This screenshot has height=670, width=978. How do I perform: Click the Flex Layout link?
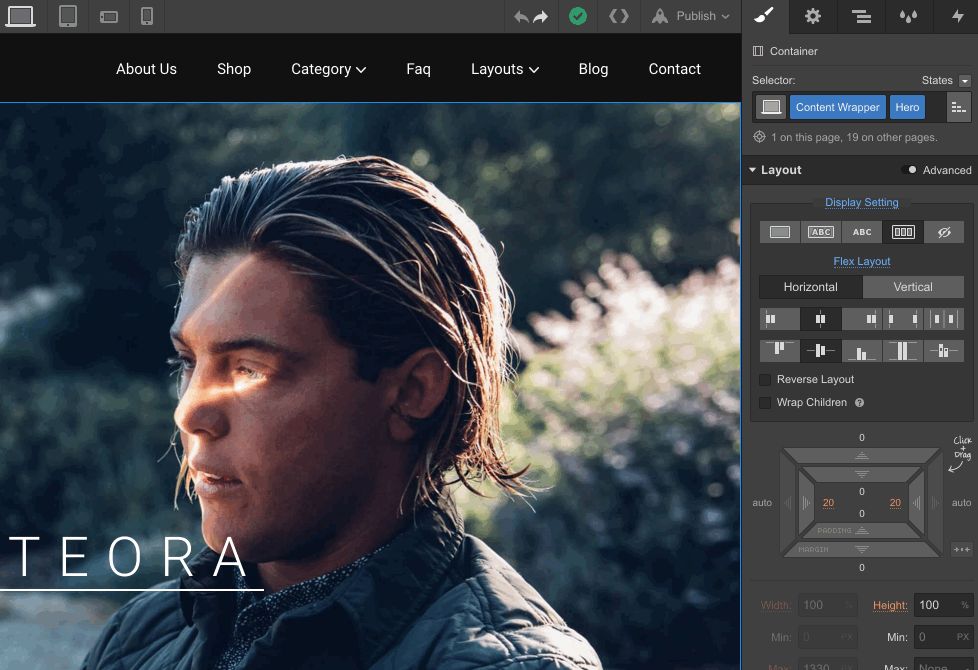pos(861,262)
